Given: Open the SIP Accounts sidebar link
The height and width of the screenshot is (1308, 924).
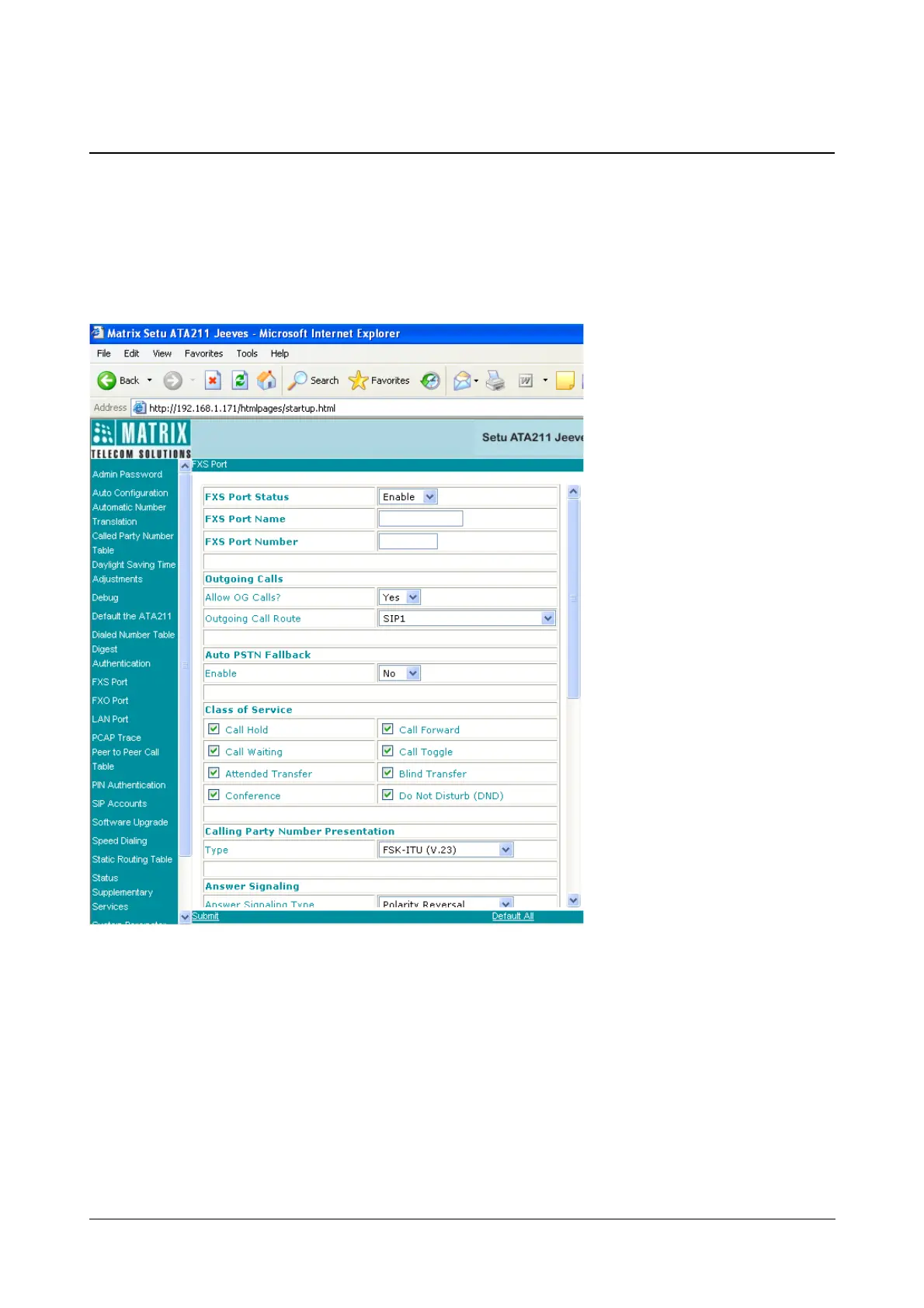Looking at the screenshot, I should point(120,804).
